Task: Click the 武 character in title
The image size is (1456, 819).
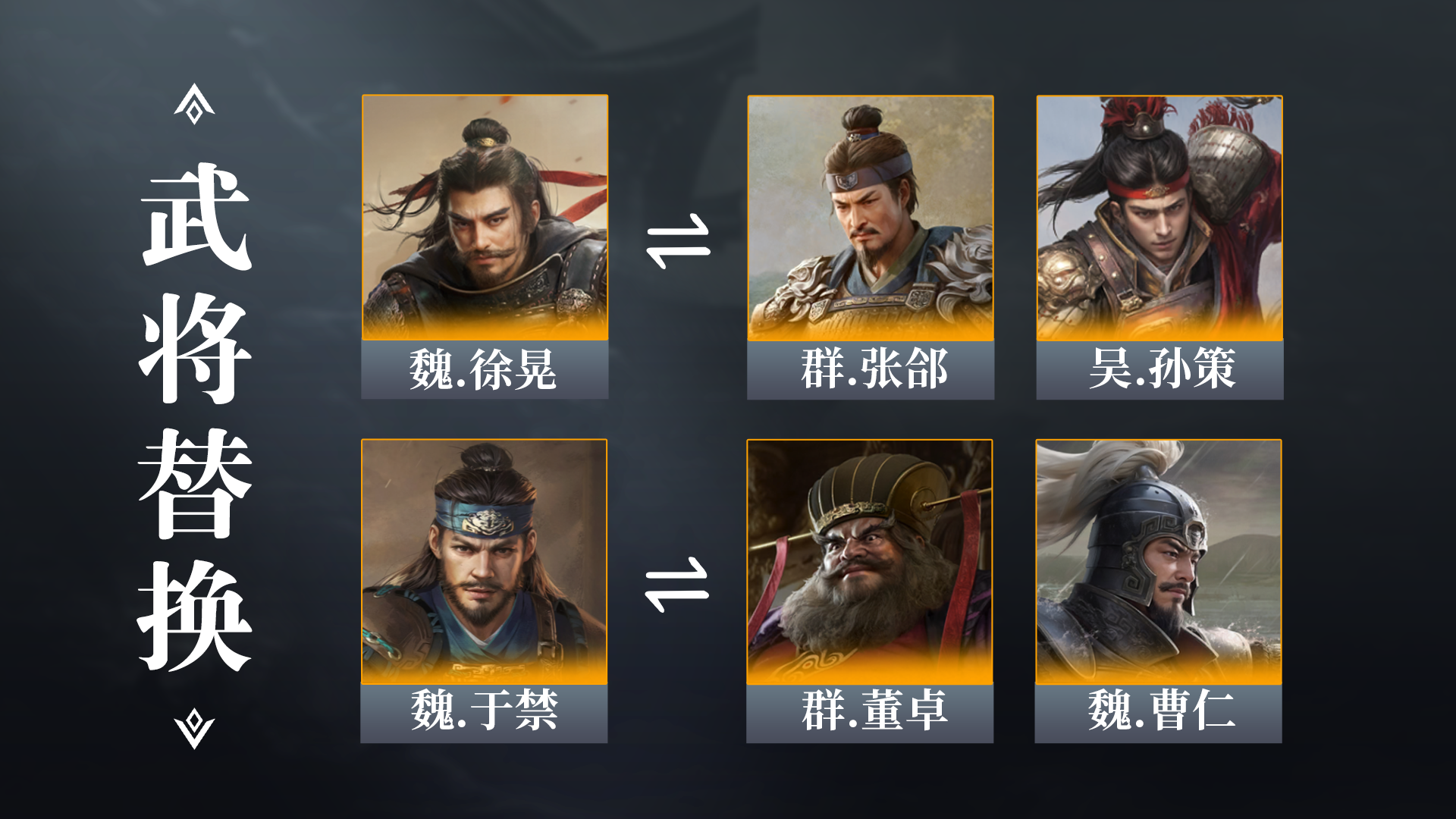Action: [196, 217]
